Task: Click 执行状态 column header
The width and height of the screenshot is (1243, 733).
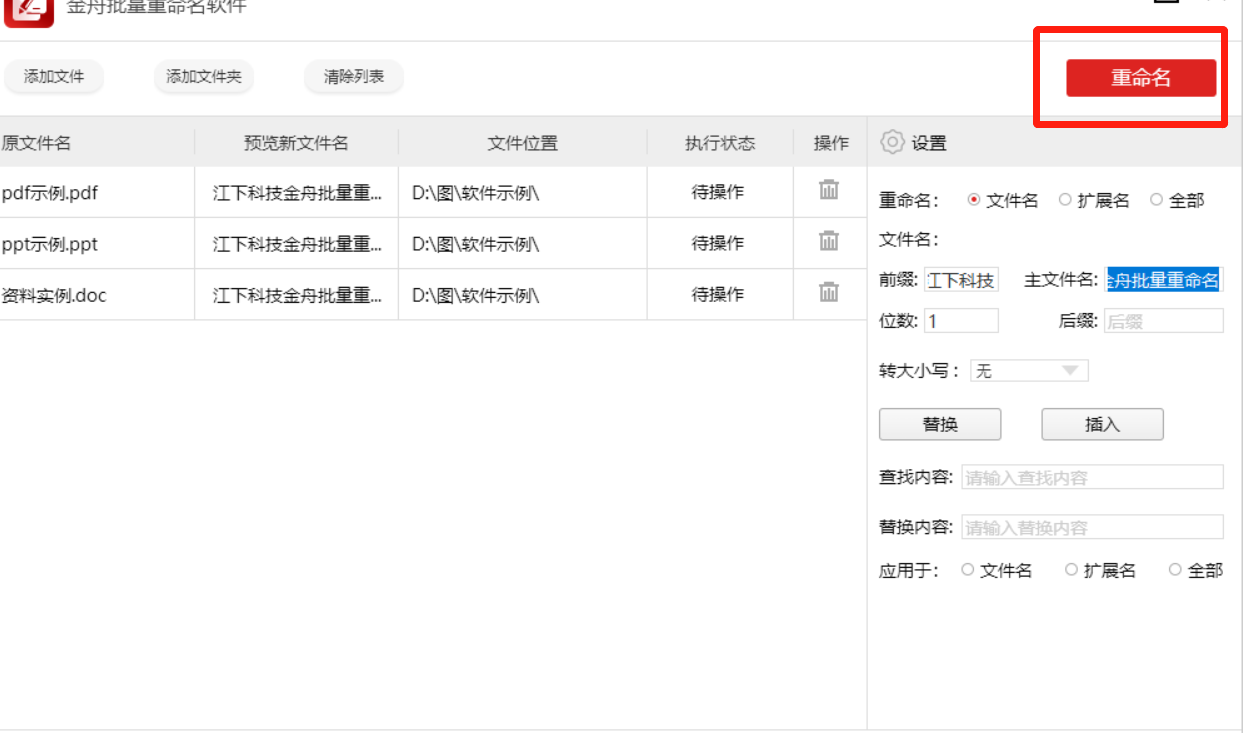Action: (x=720, y=142)
